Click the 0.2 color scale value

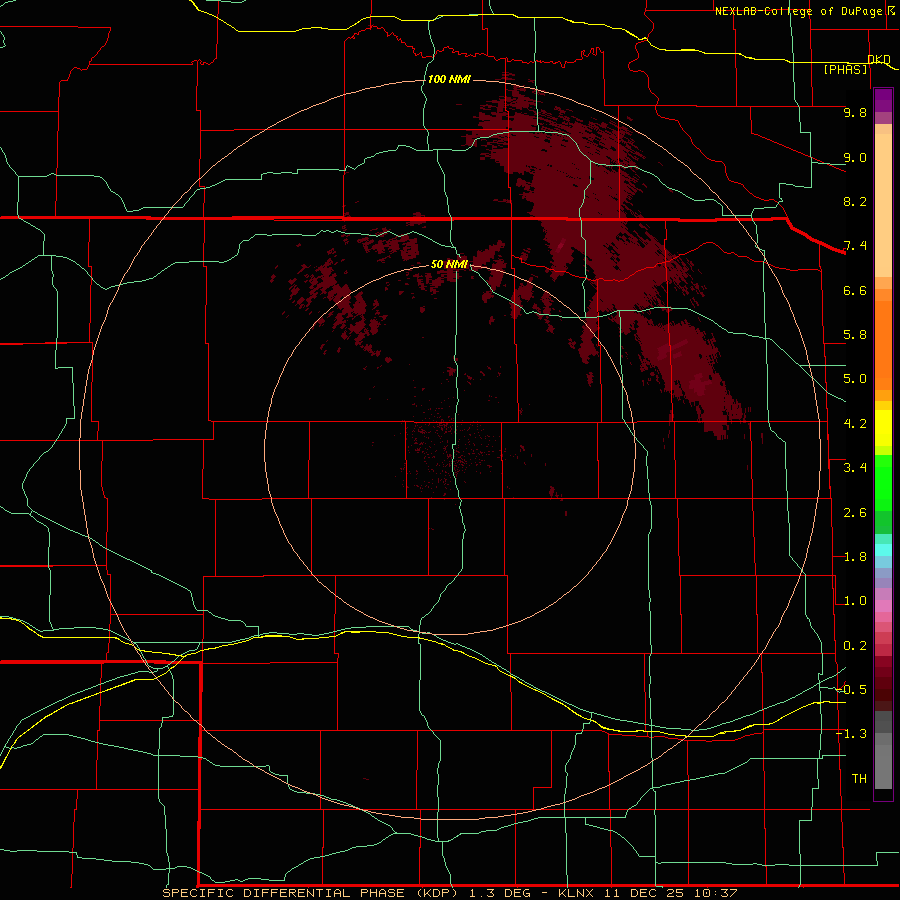pyautogui.click(x=855, y=646)
